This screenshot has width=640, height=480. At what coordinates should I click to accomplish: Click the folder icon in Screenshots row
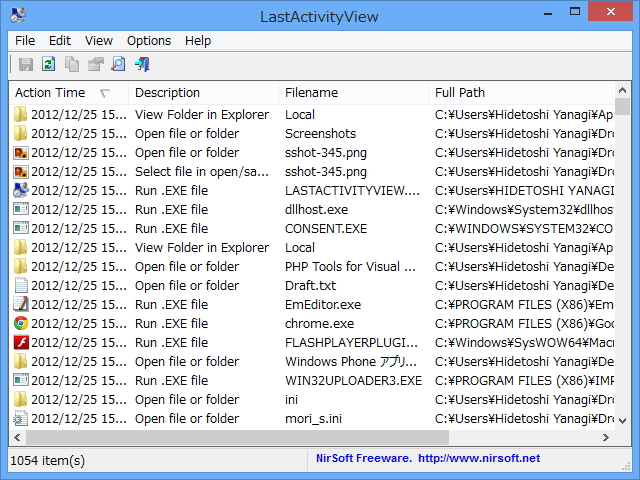20,133
